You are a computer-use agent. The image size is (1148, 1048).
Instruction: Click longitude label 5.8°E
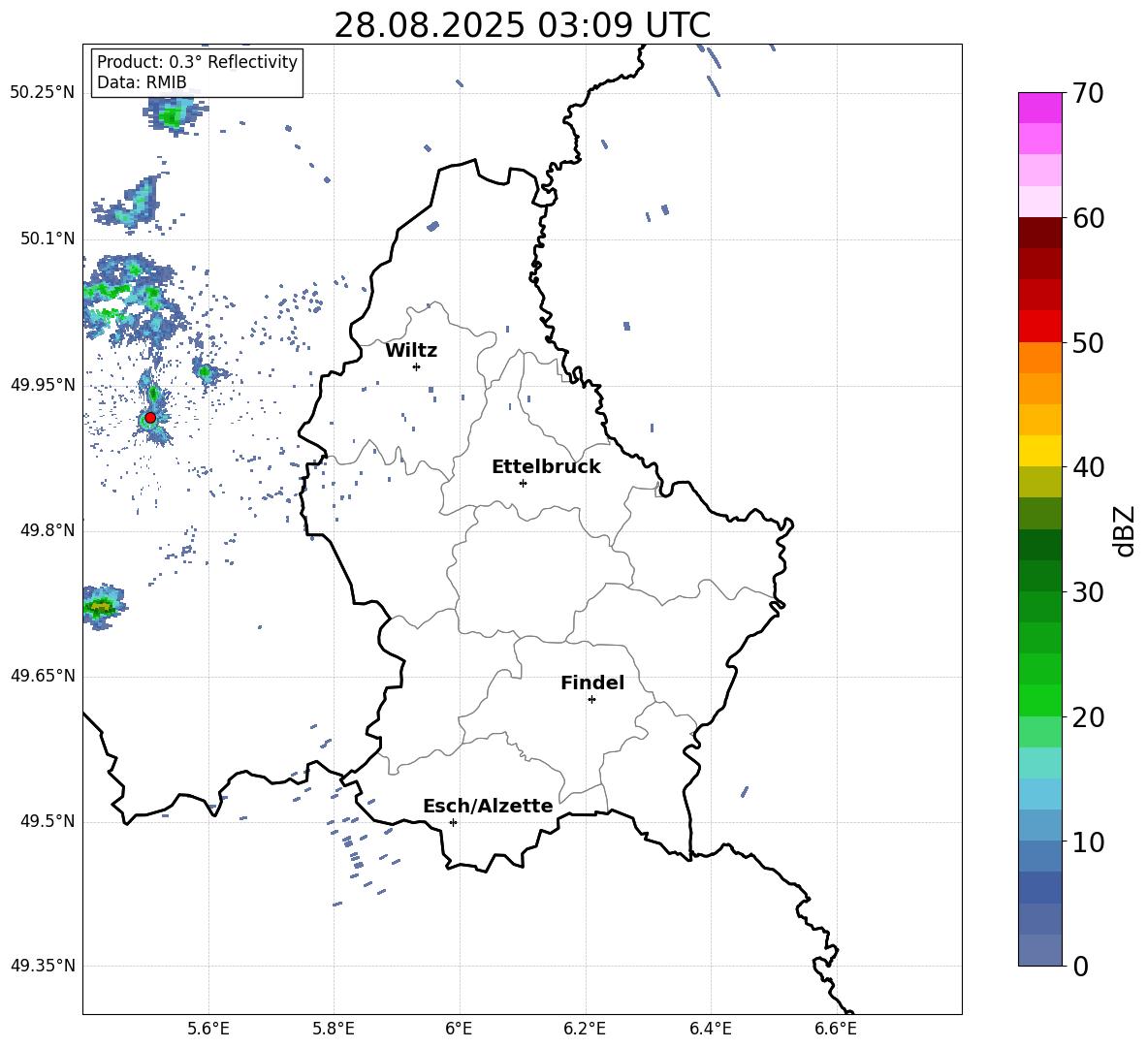pyautogui.click(x=334, y=1029)
